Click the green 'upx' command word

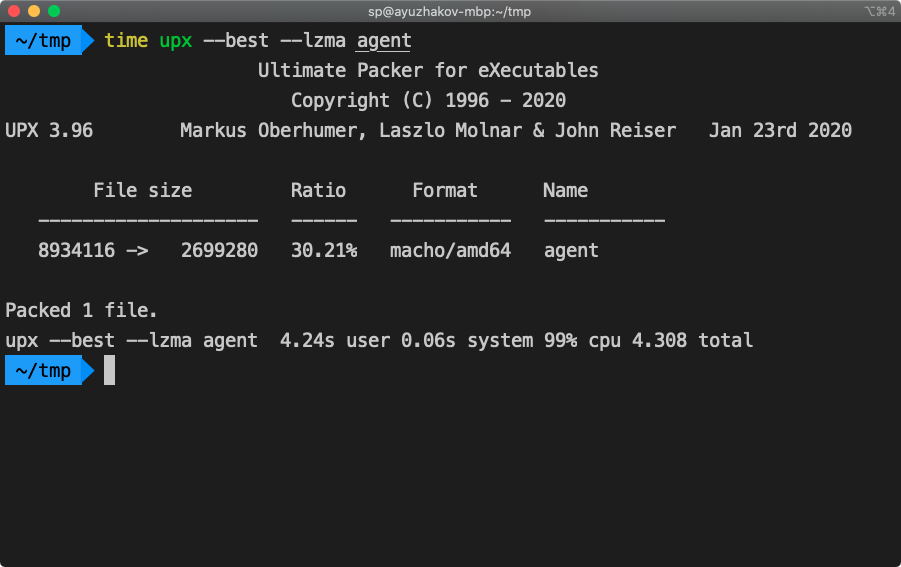[x=175, y=41]
